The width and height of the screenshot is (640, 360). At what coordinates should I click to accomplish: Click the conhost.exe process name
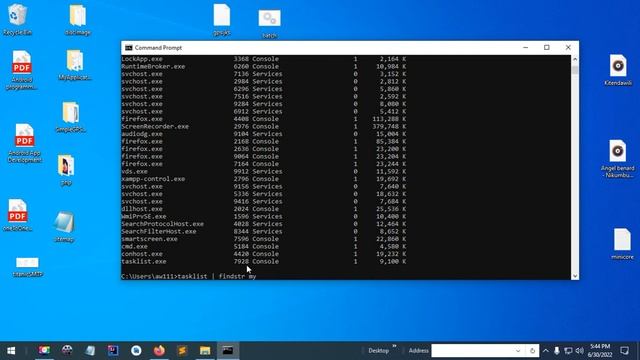[x=142, y=254]
